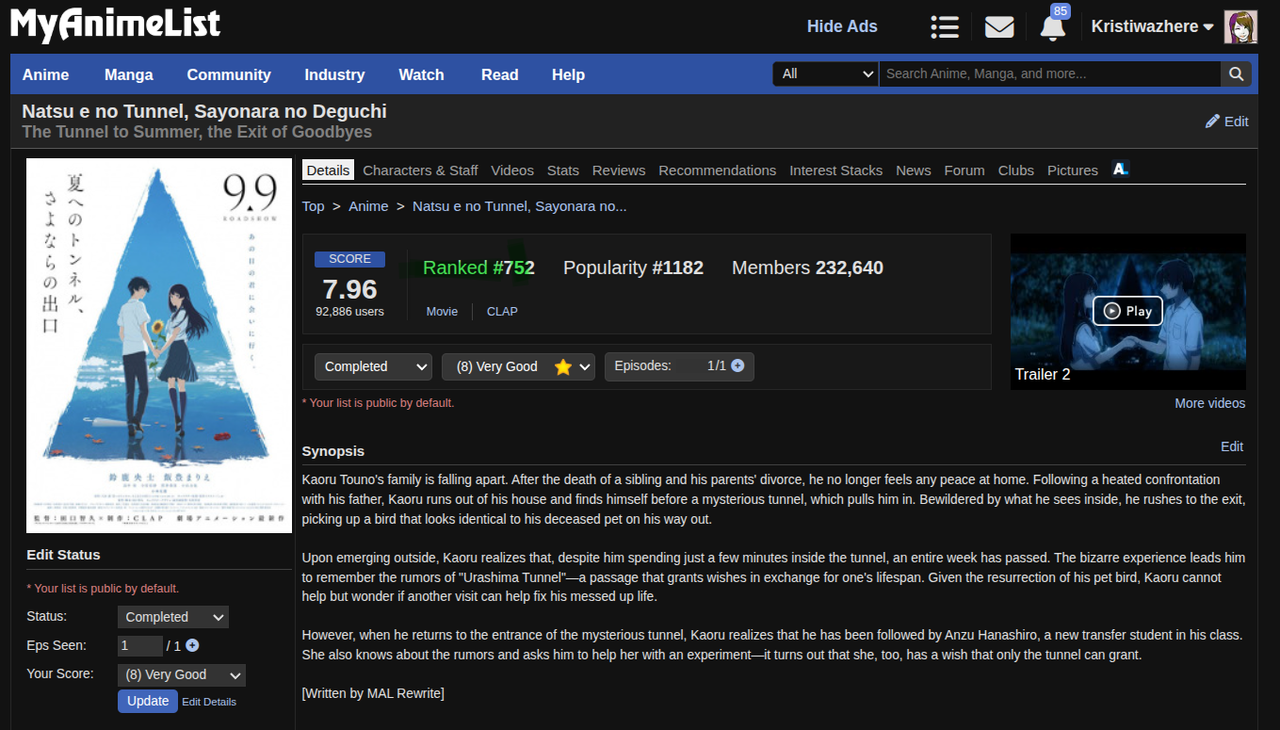
Task: Click the search magnifier button
Action: click(x=1235, y=74)
